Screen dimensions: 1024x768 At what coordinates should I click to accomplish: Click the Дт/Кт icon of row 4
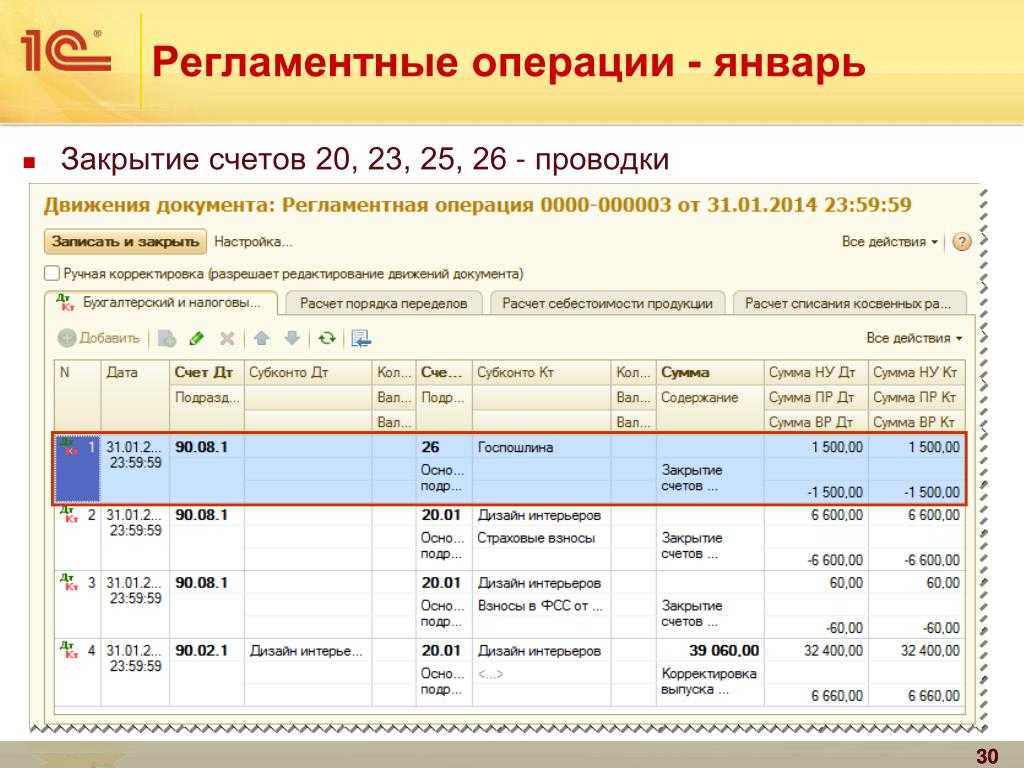[68, 650]
